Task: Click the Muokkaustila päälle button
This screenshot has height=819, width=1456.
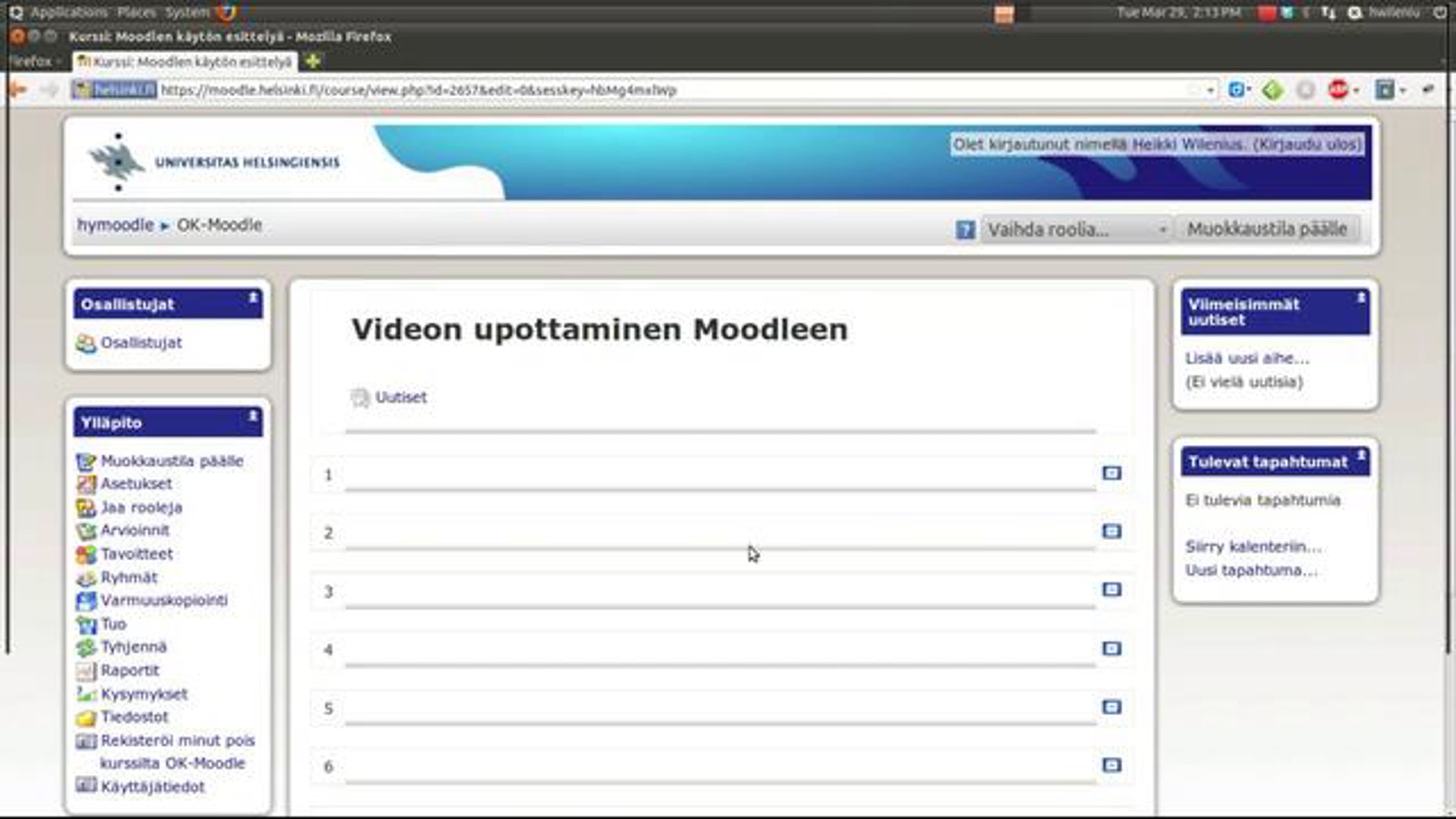Action: pyautogui.click(x=1267, y=229)
